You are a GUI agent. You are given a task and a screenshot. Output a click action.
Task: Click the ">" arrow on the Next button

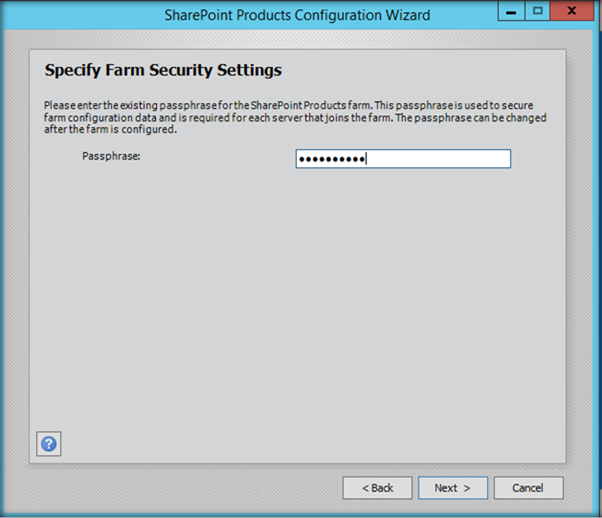point(466,488)
